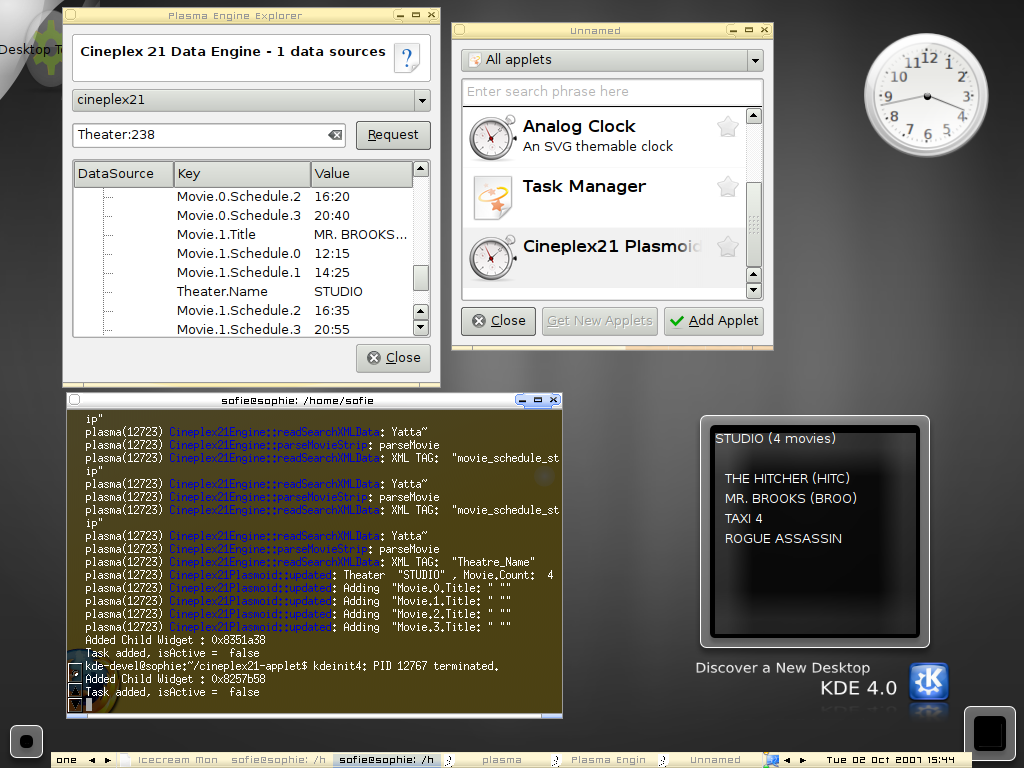1024x768 pixels.
Task: Click the help question mark icon in Plasma Engine Explorer
Action: [x=407, y=59]
